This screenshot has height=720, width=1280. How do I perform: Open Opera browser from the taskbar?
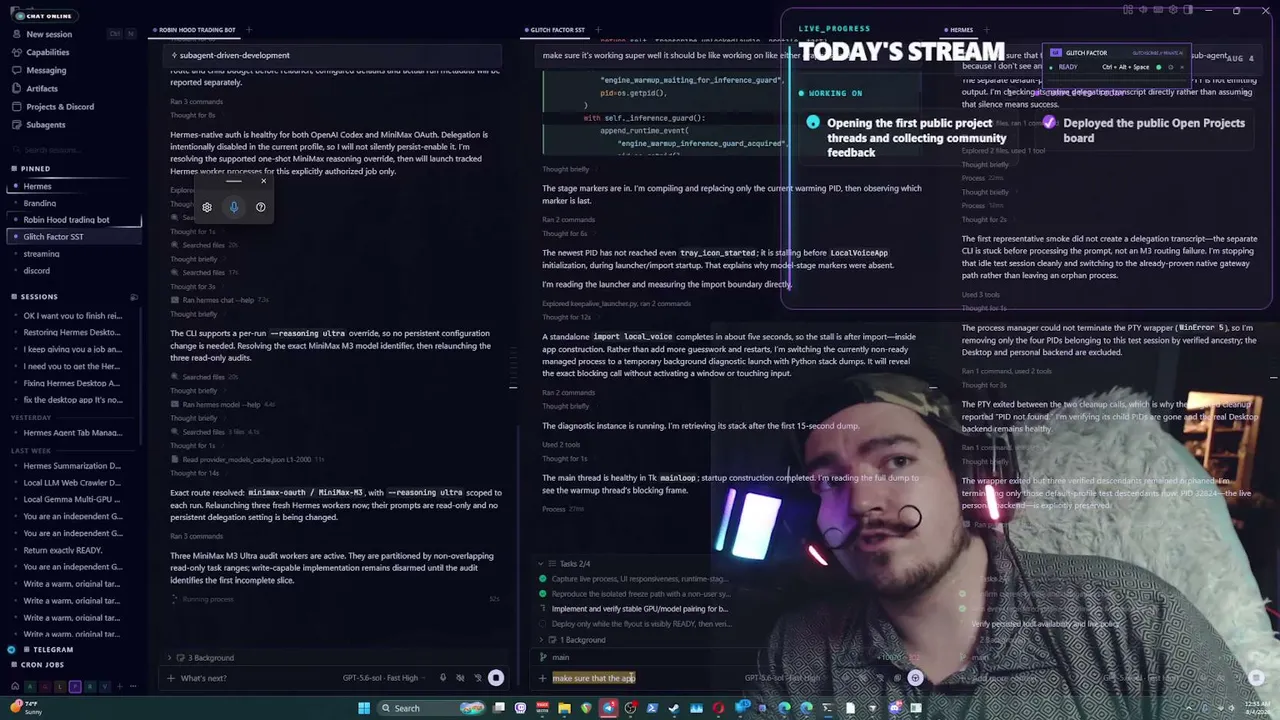pos(718,708)
